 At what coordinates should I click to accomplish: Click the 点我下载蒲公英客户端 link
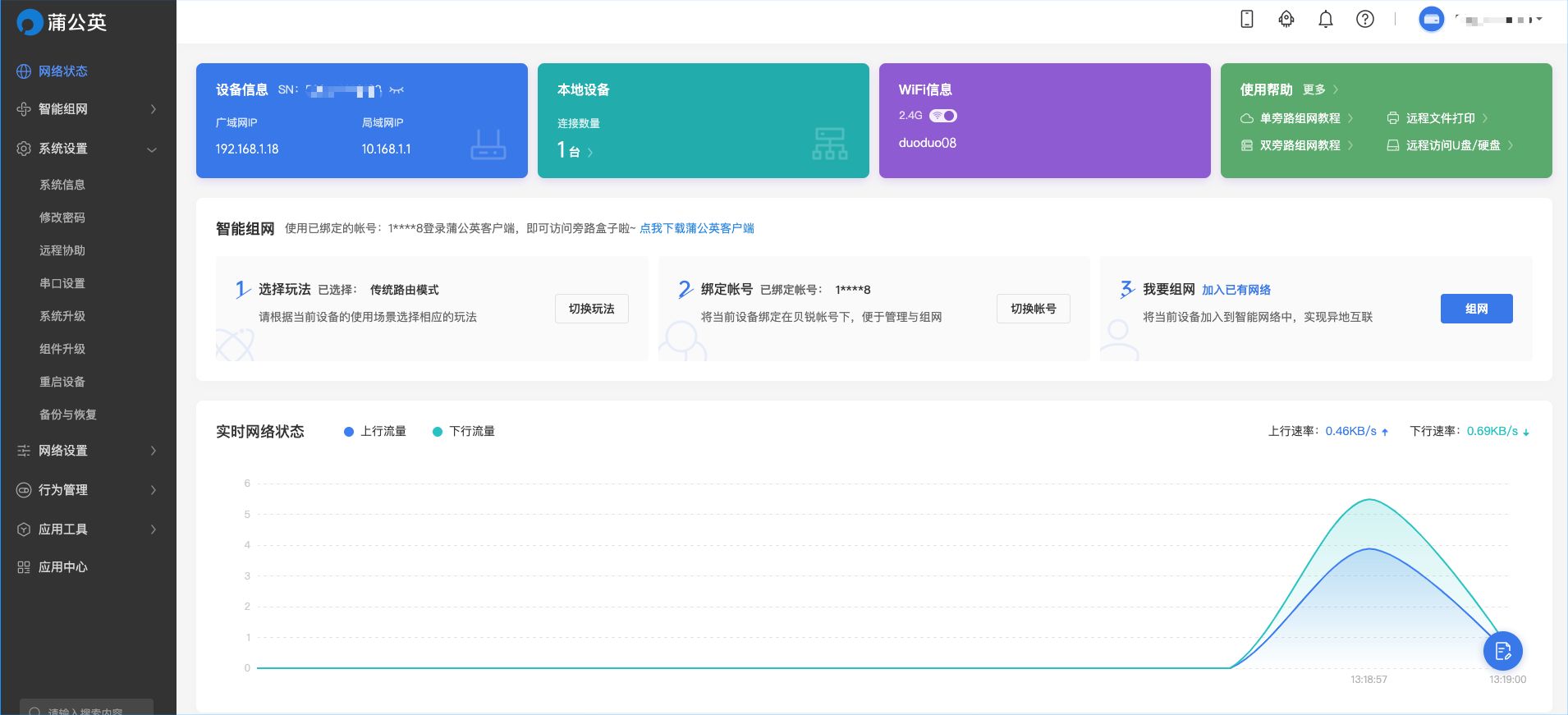point(696,228)
